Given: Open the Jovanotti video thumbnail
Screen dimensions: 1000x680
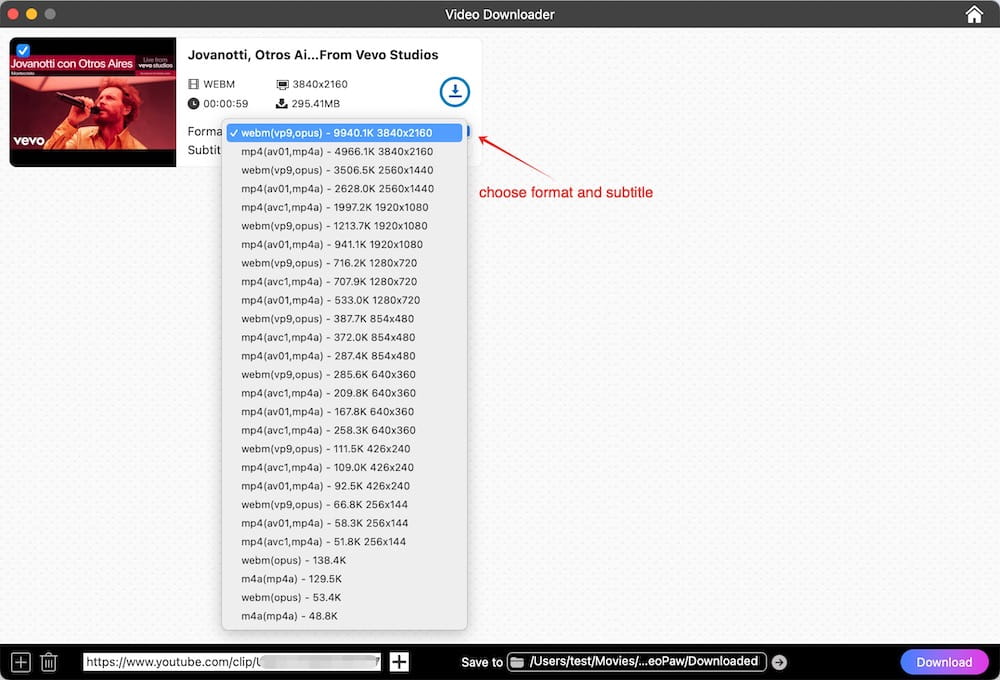Looking at the screenshot, I should (x=92, y=102).
